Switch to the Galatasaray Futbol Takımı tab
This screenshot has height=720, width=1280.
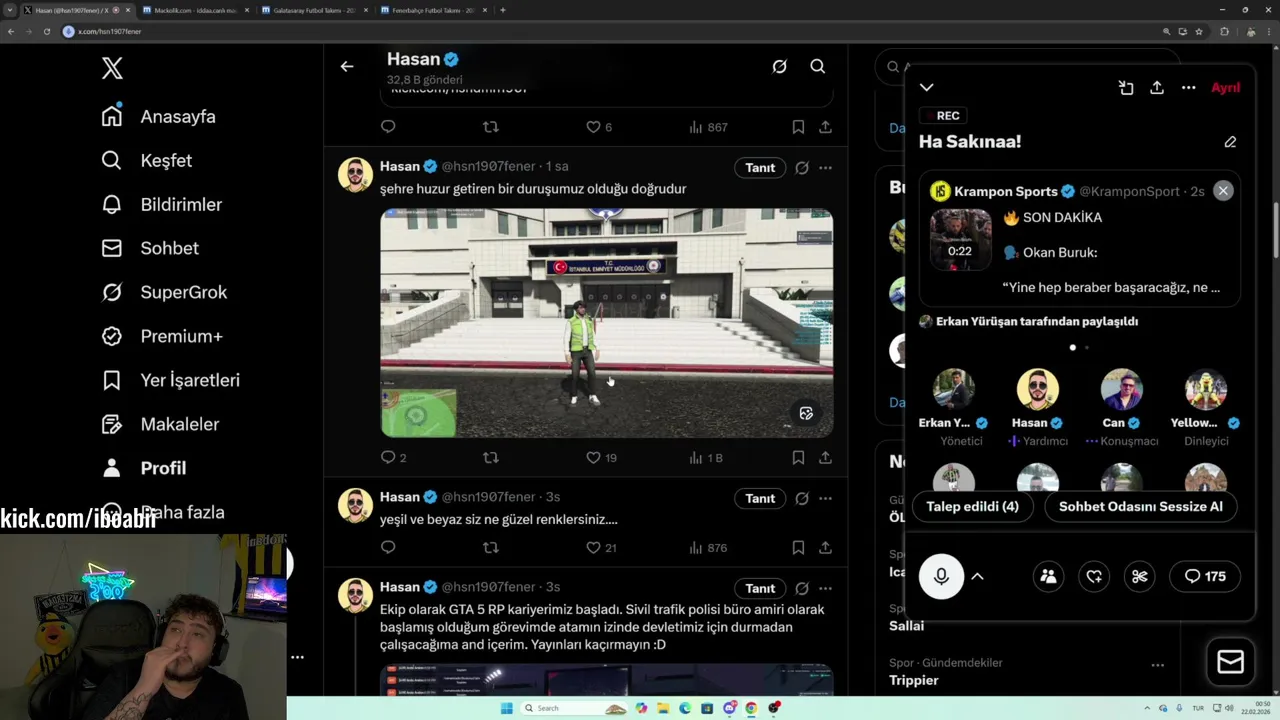pyautogui.click(x=314, y=10)
